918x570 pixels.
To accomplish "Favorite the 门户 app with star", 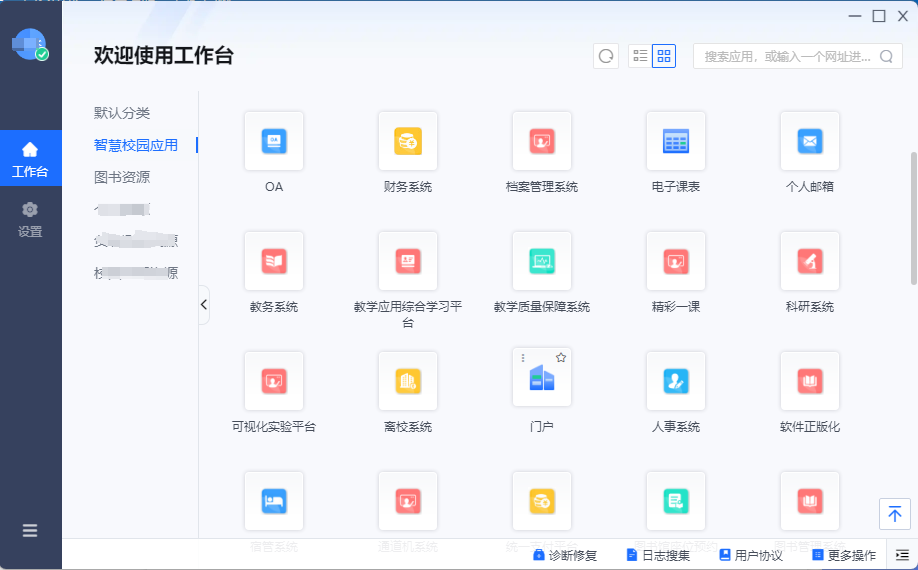I will click(x=561, y=358).
